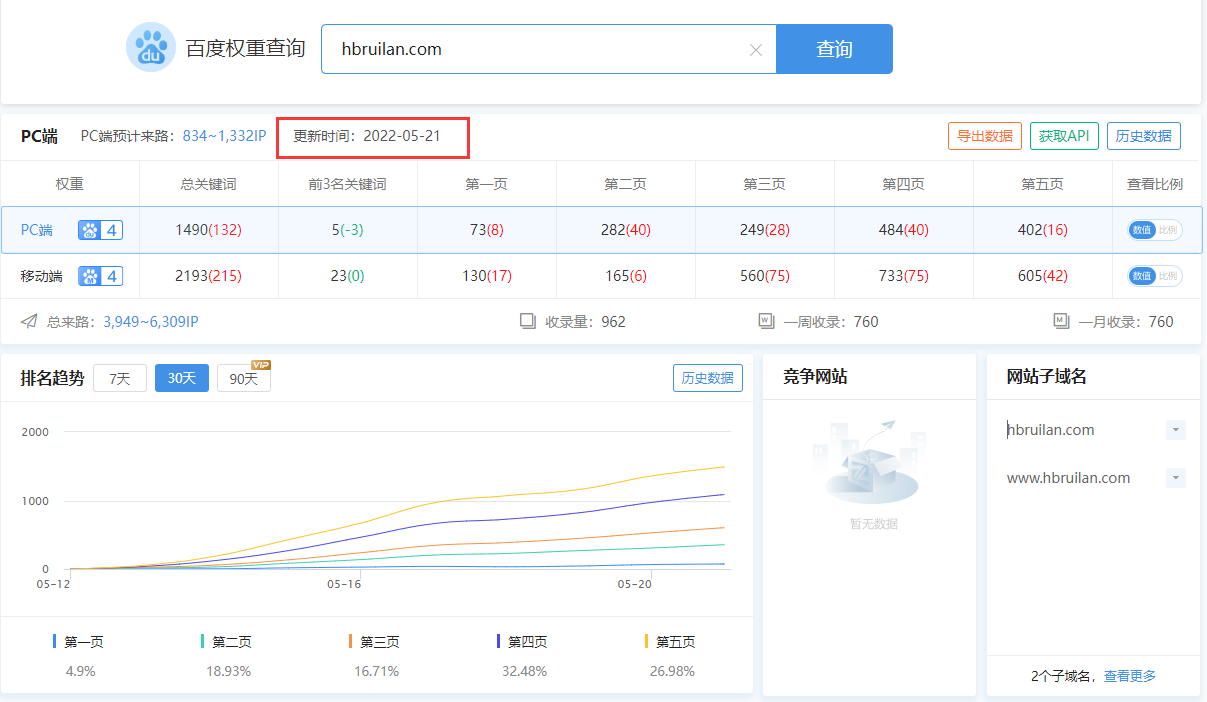The height and width of the screenshot is (702, 1207).
Task: Open 历史数据 in PC端 header
Action: point(1144,136)
